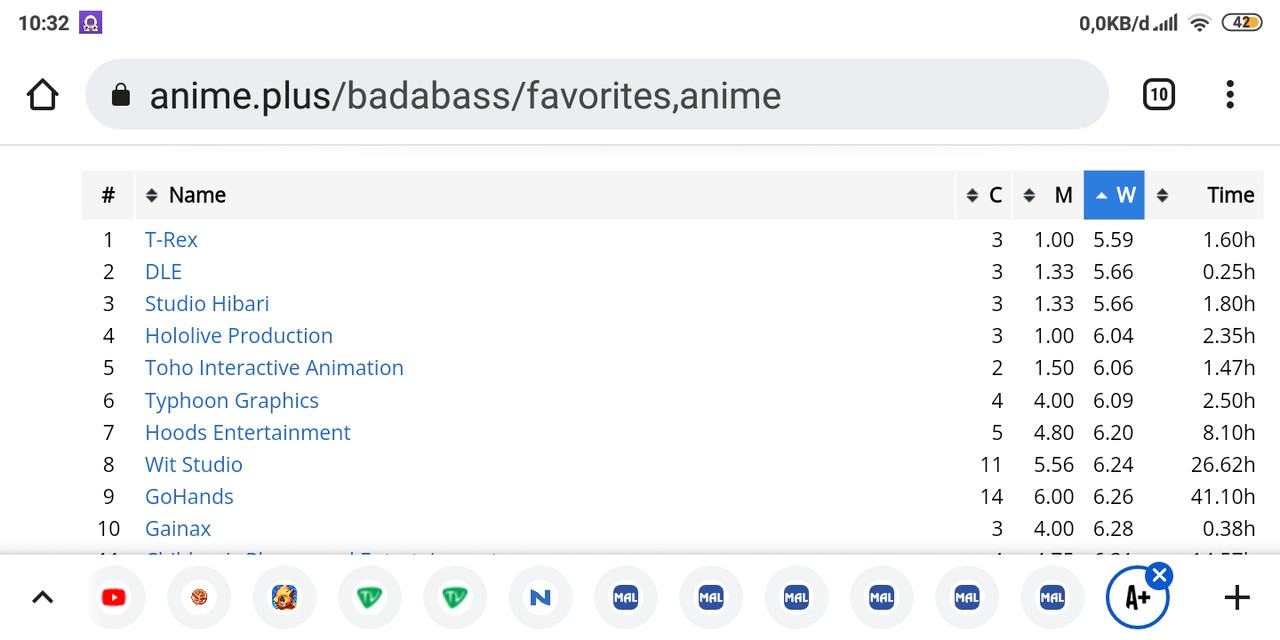Tap the site lock security icon
This screenshot has width=1280, height=640.
click(121, 95)
